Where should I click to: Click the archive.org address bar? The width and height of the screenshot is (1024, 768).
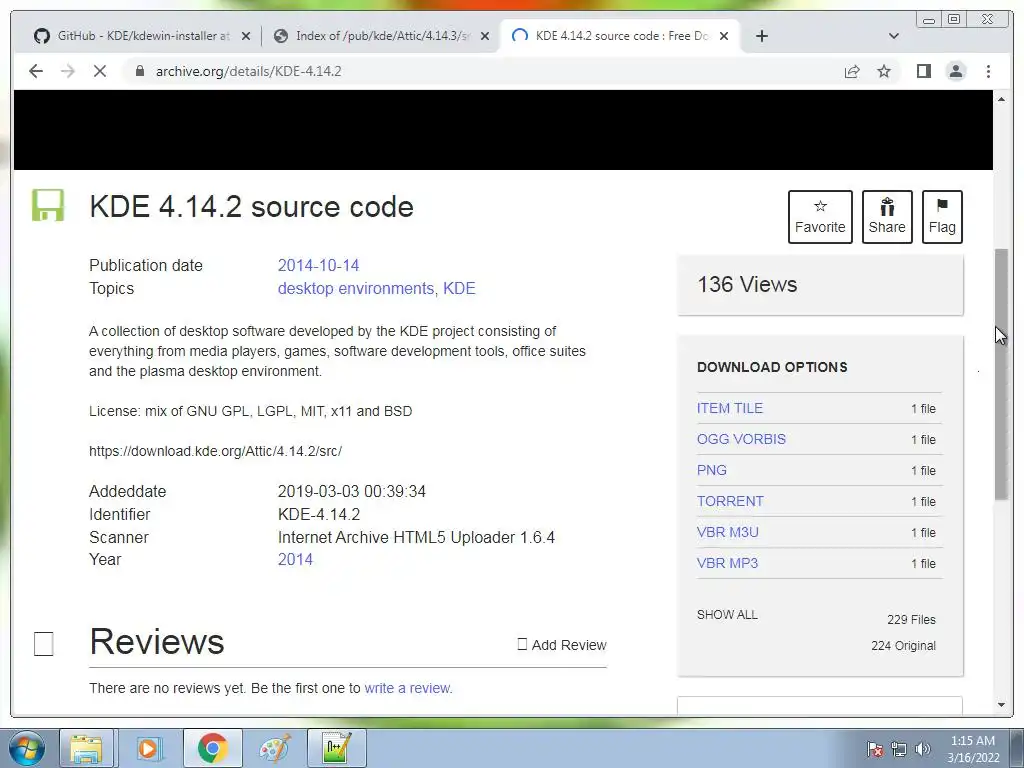(483, 71)
